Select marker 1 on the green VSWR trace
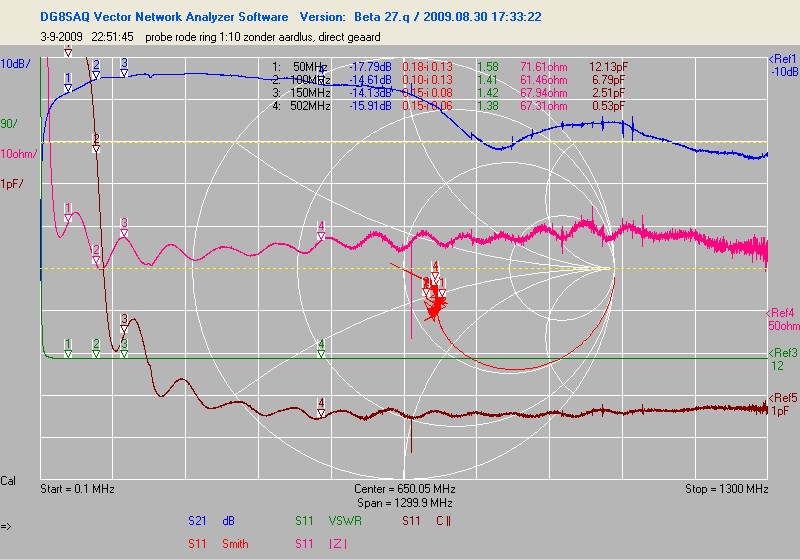 coord(68,345)
